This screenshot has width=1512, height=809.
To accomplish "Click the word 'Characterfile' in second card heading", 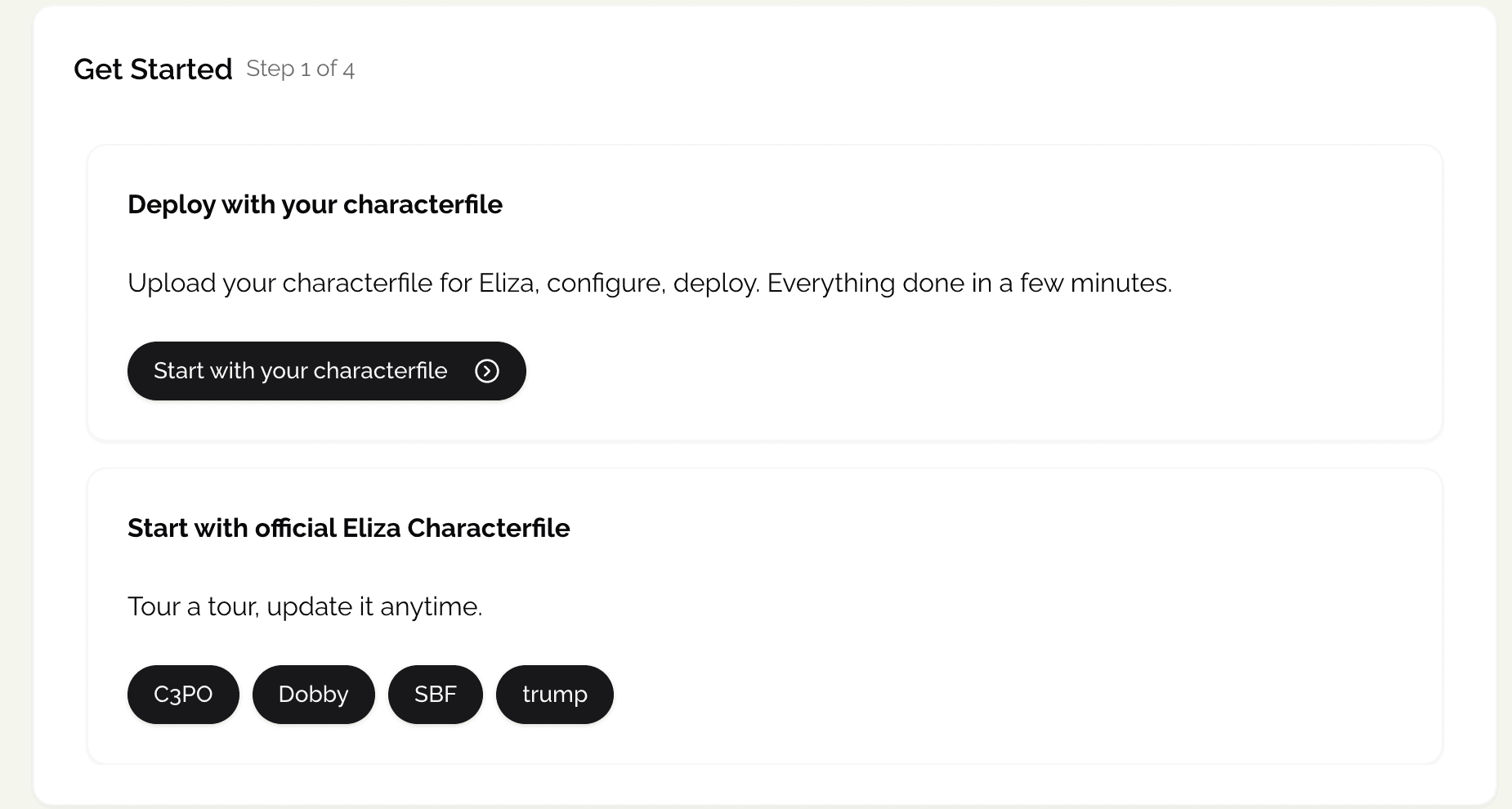I will point(488,528).
